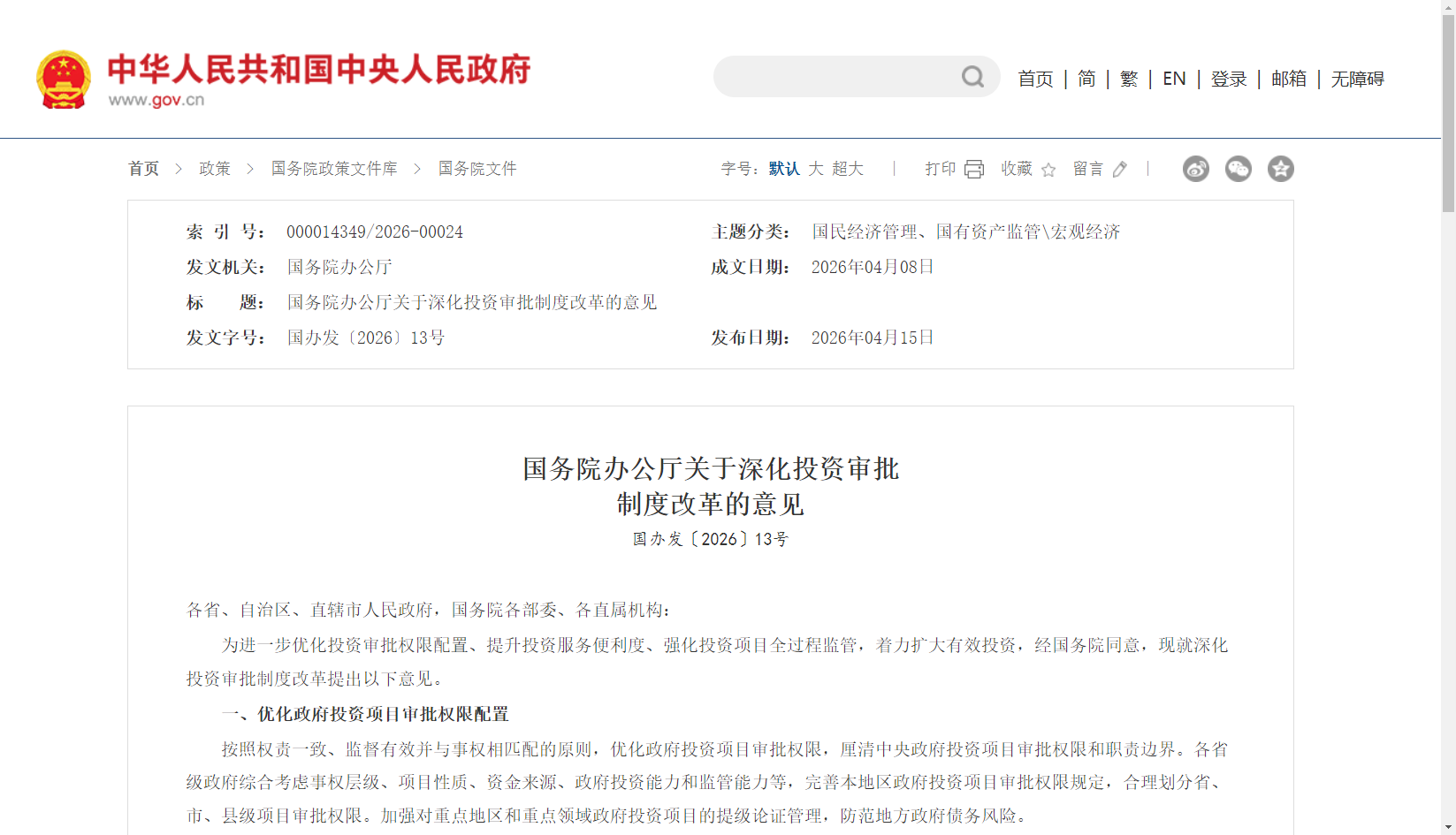
Task: Click the print icon next to 打印
Action: click(975, 168)
